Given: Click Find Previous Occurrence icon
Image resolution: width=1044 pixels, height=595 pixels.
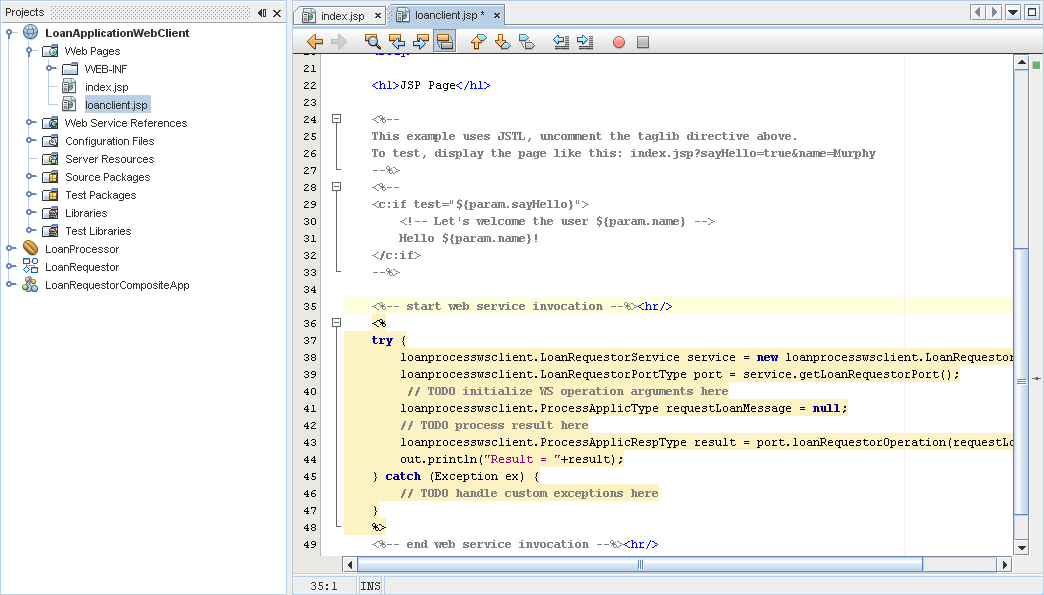Looking at the screenshot, I should [x=397, y=42].
